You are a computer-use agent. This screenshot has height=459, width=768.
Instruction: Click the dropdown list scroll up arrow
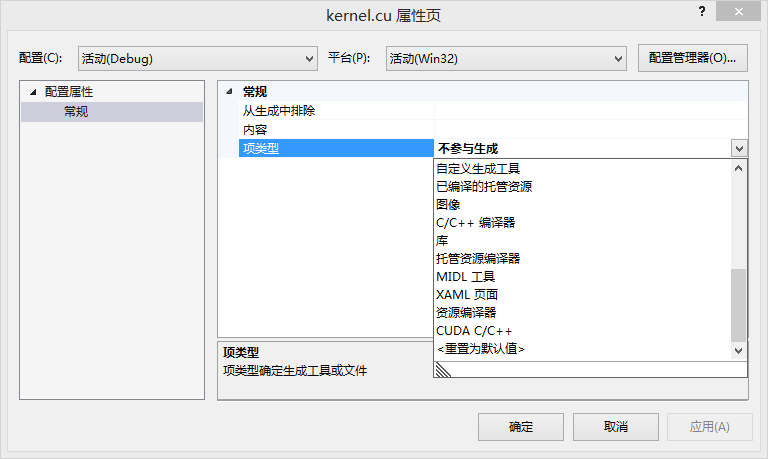[739, 168]
